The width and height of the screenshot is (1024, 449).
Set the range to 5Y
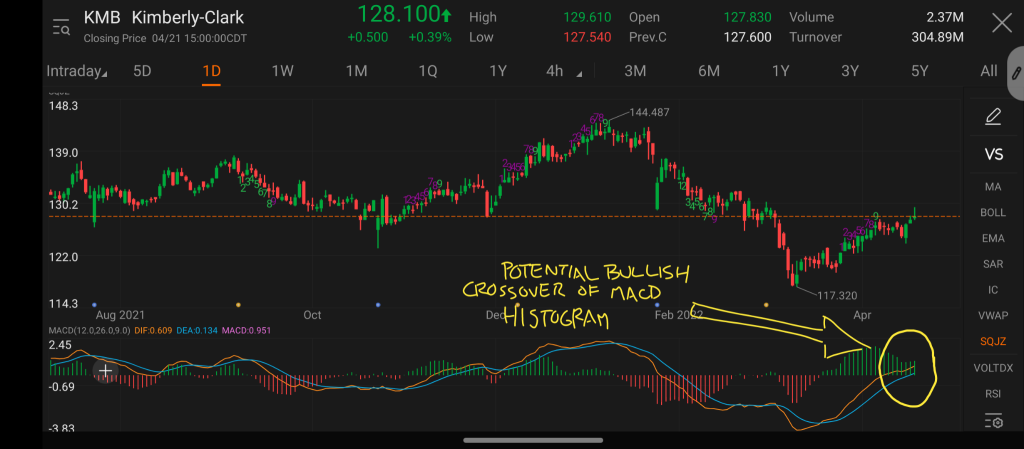click(x=920, y=71)
